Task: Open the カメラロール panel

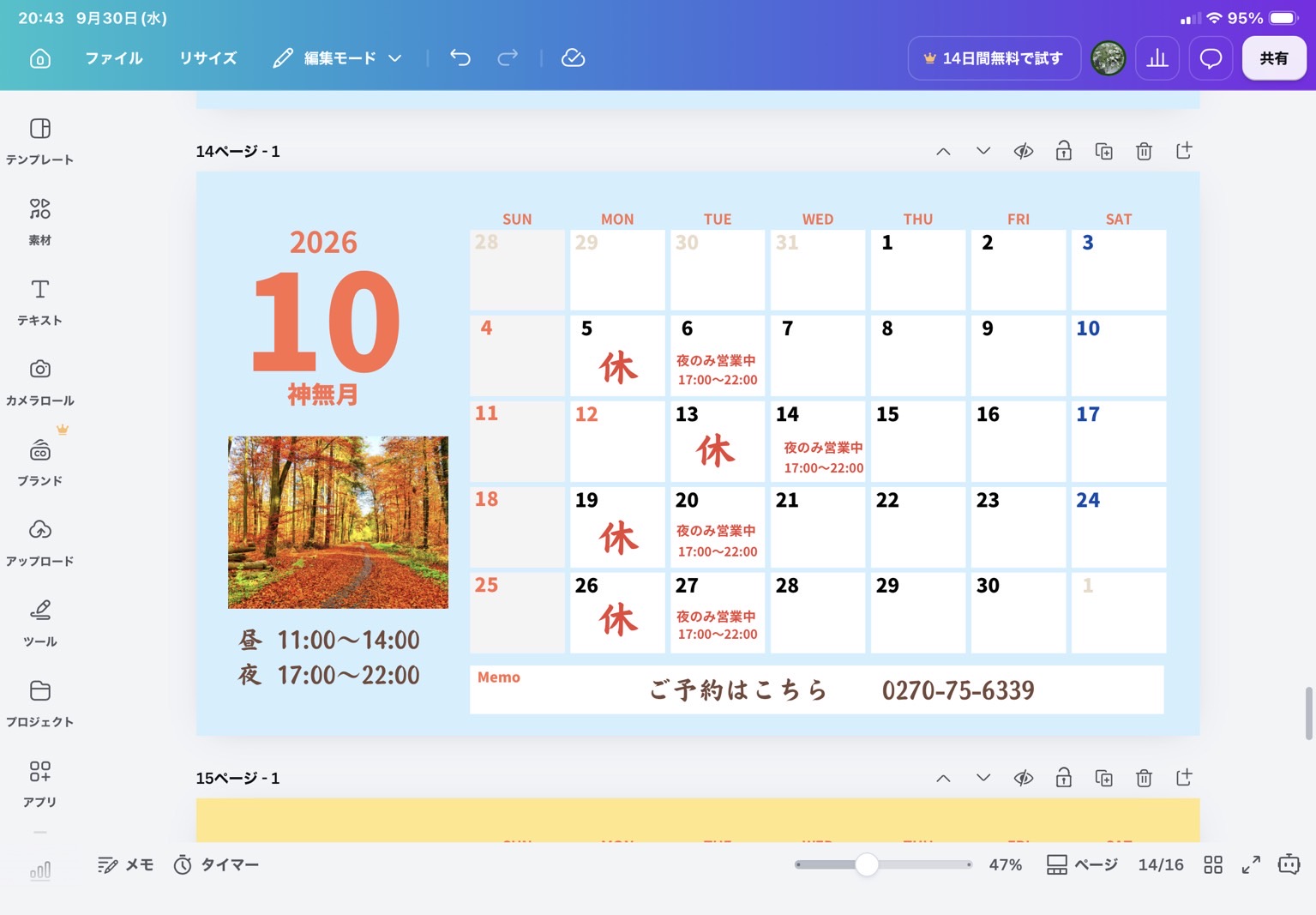Action: (39, 382)
